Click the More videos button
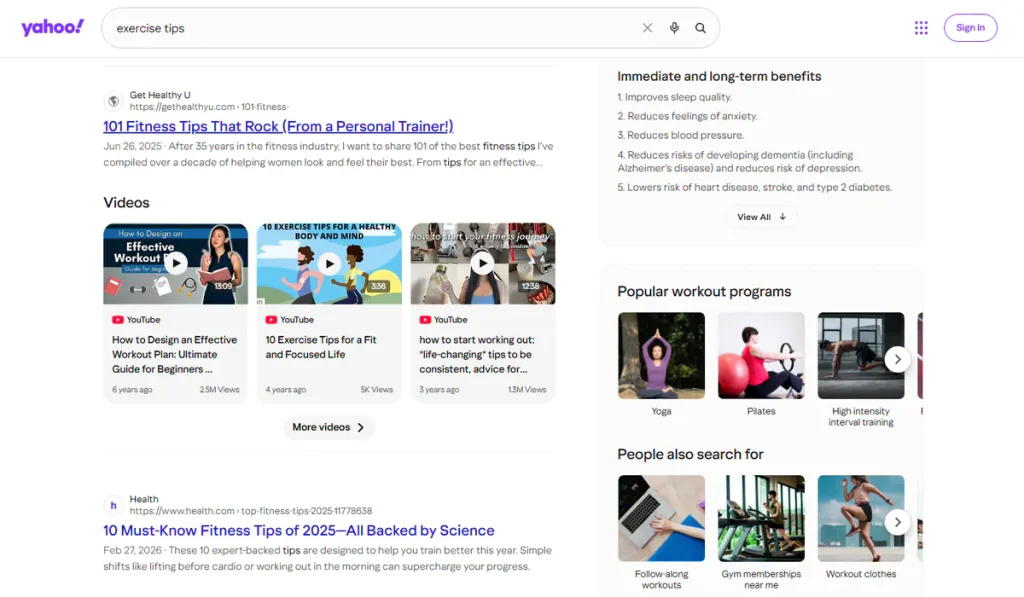The image size is (1024, 597). tap(329, 427)
